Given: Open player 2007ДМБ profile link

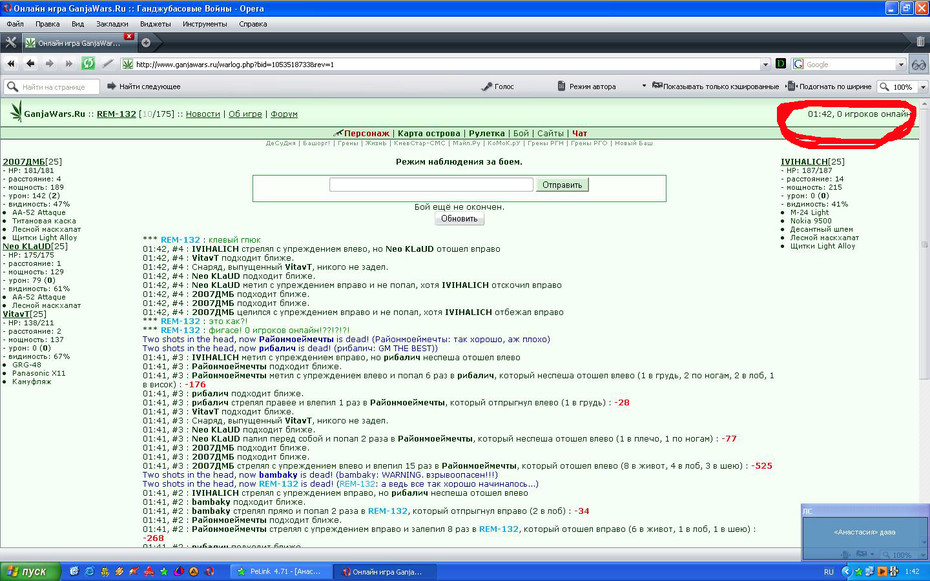Looking at the screenshot, I should coord(24,162).
